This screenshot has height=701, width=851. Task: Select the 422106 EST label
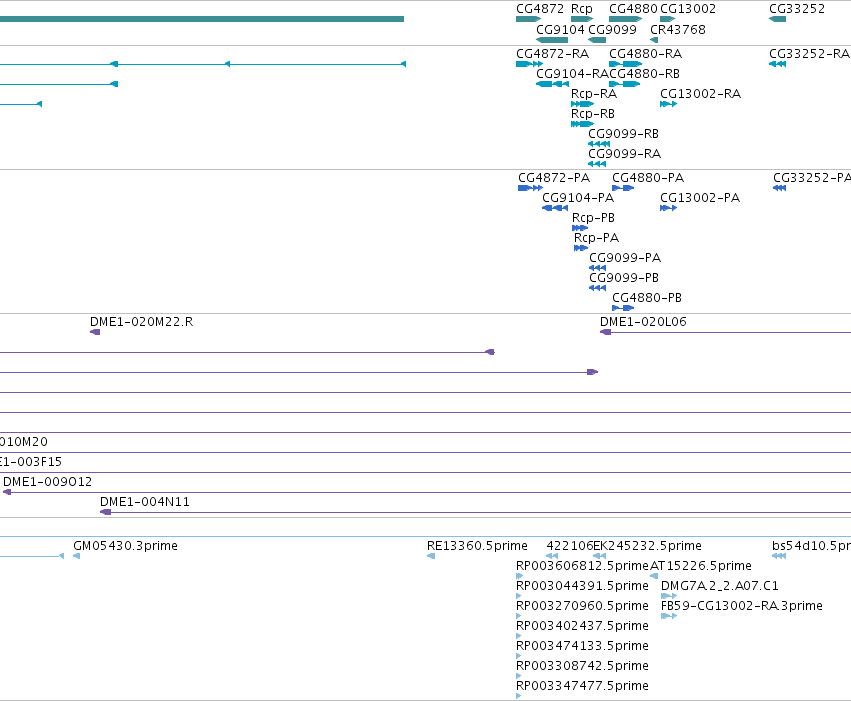tap(569, 546)
